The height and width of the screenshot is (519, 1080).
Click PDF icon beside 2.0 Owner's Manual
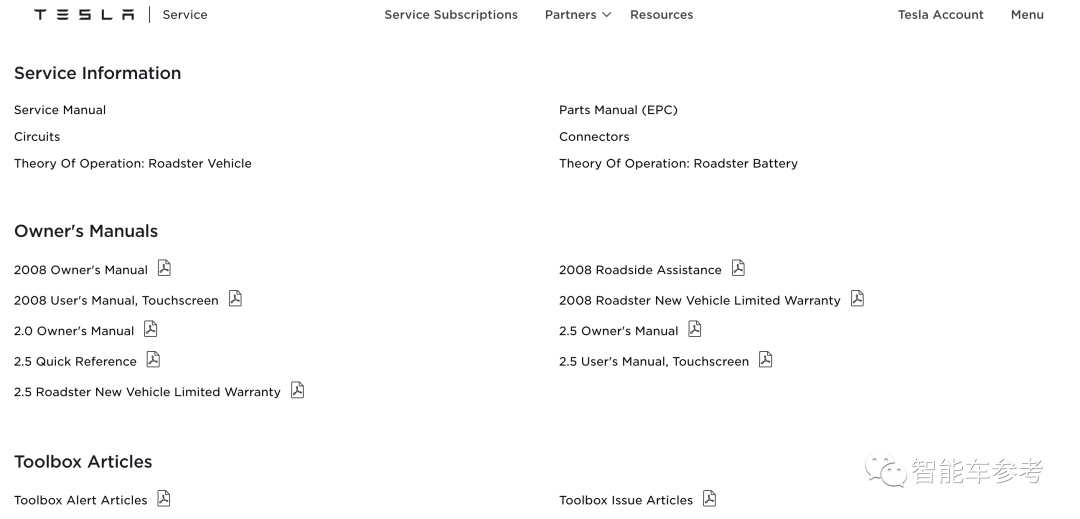(151, 329)
